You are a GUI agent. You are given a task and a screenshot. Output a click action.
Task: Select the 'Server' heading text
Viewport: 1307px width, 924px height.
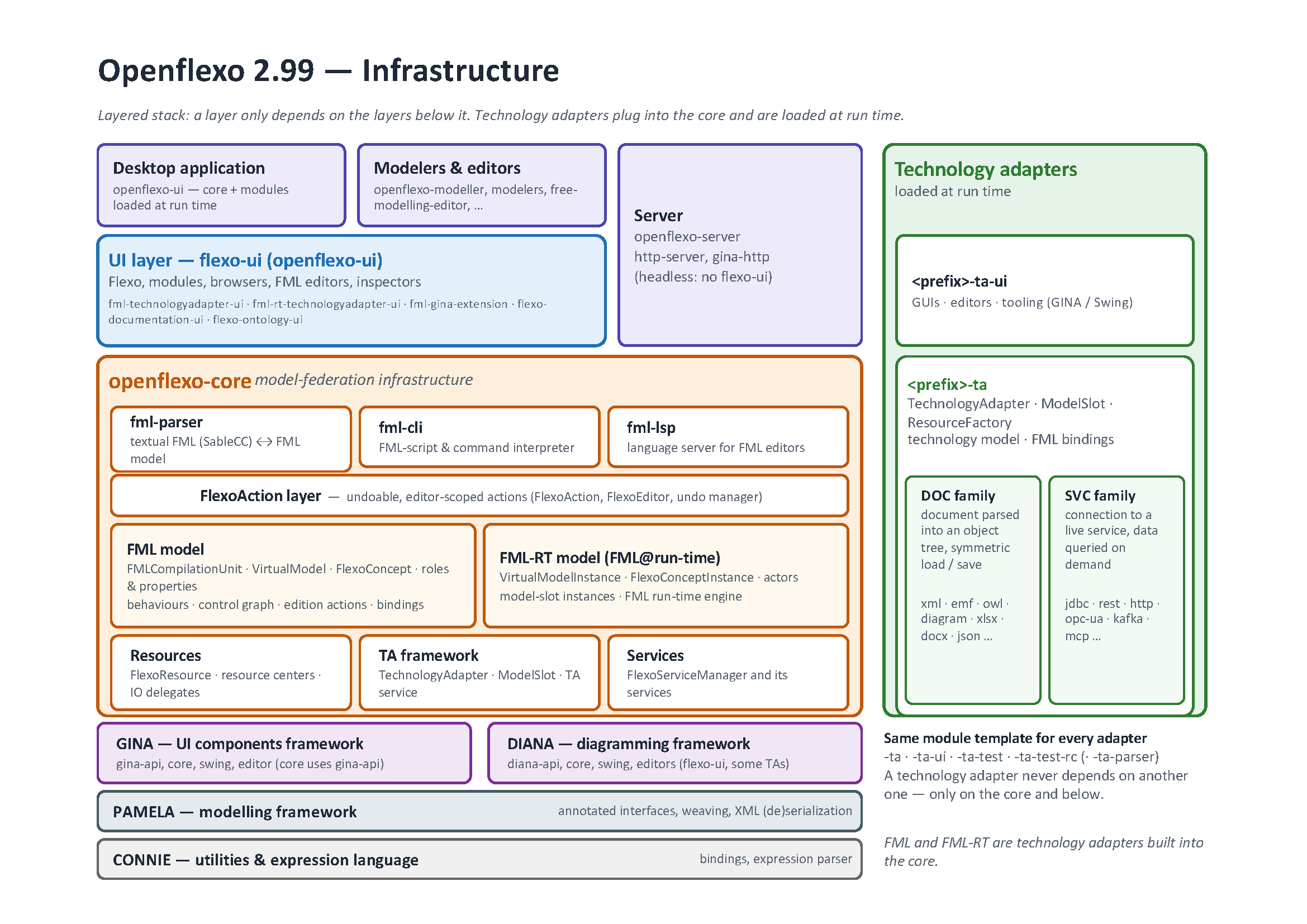tap(658, 216)
